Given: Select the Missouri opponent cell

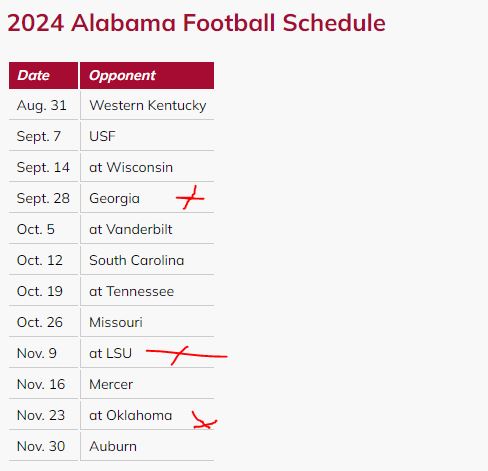Looking at the screenshot, I should 147,322.
